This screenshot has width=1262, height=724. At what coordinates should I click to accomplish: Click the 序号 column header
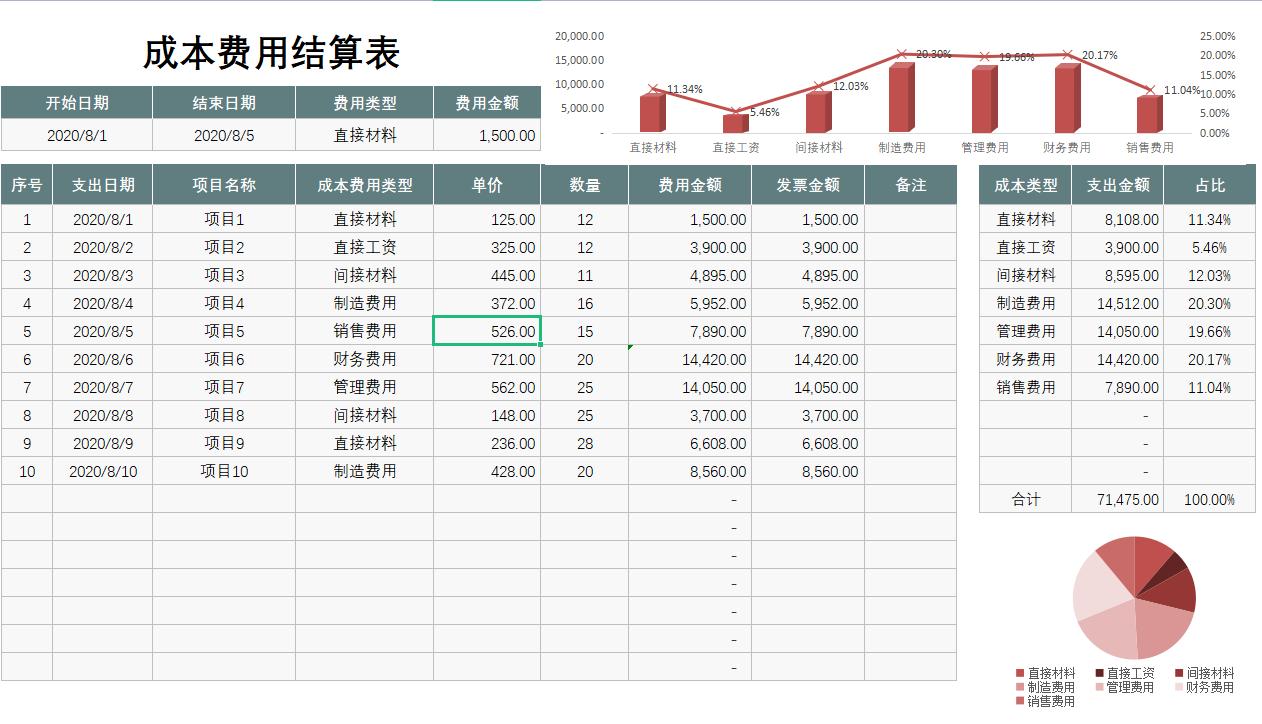(26, 184)
